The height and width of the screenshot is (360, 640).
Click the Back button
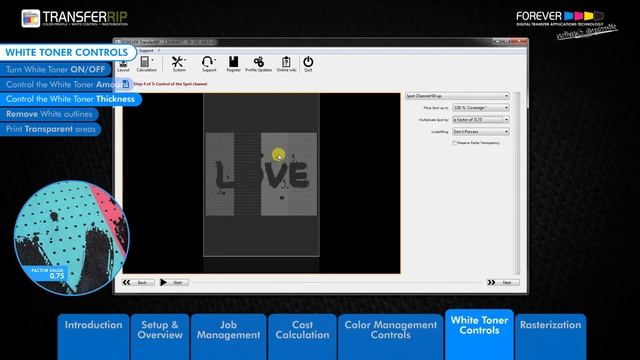click(x=138, y=282)
